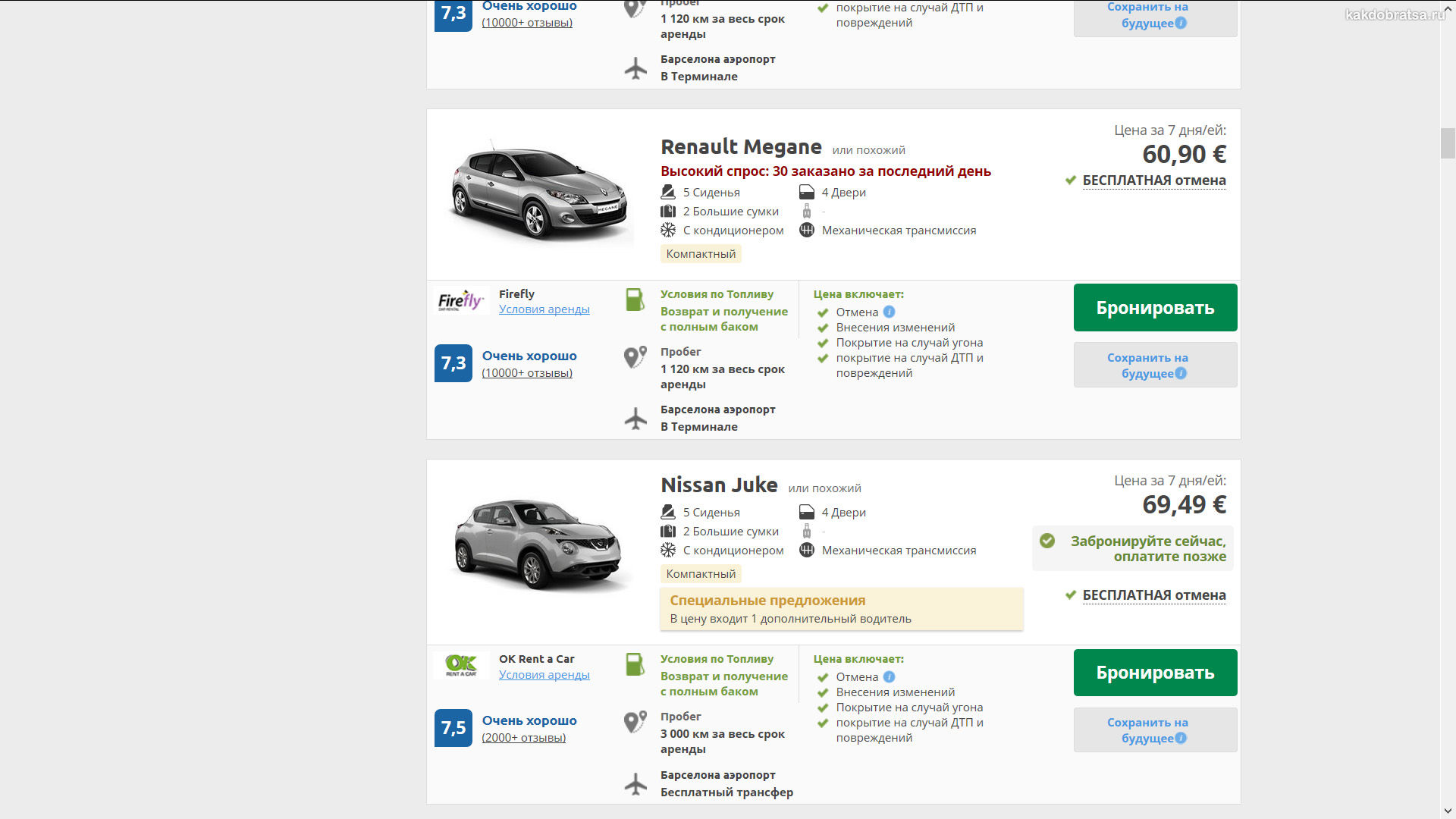This screenshot has height=819, width=1456.
Task: Click the 'Nissan Juke' title
Action: click(x=719, y=485)
